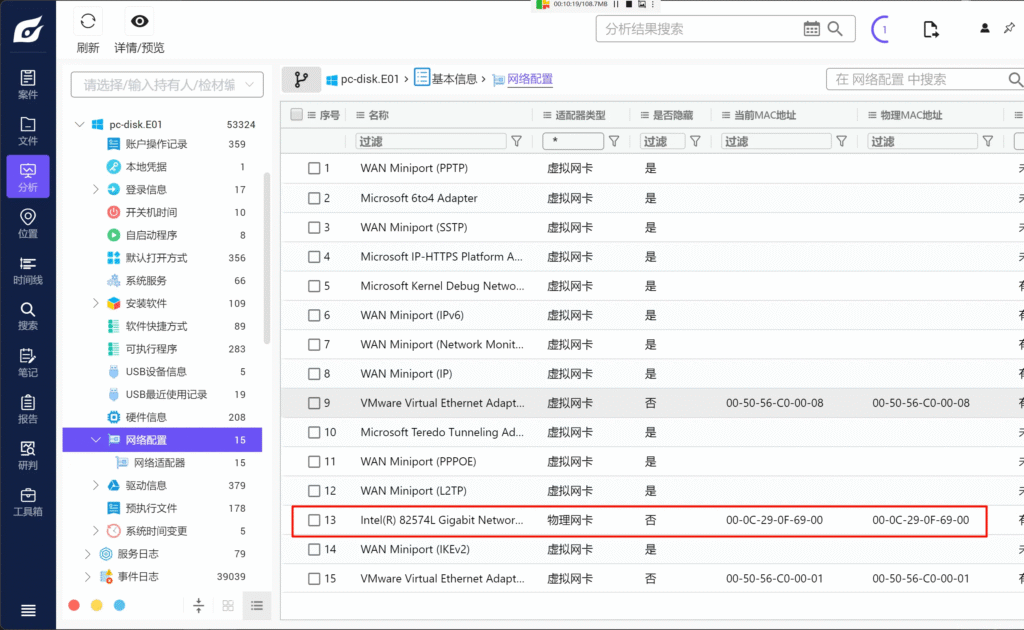Image resolution: width=1024 pixels, height=630 pixels.
Task: Click the magnifier in 分析结果搜索 box
Action: click(x=835, y=29)
